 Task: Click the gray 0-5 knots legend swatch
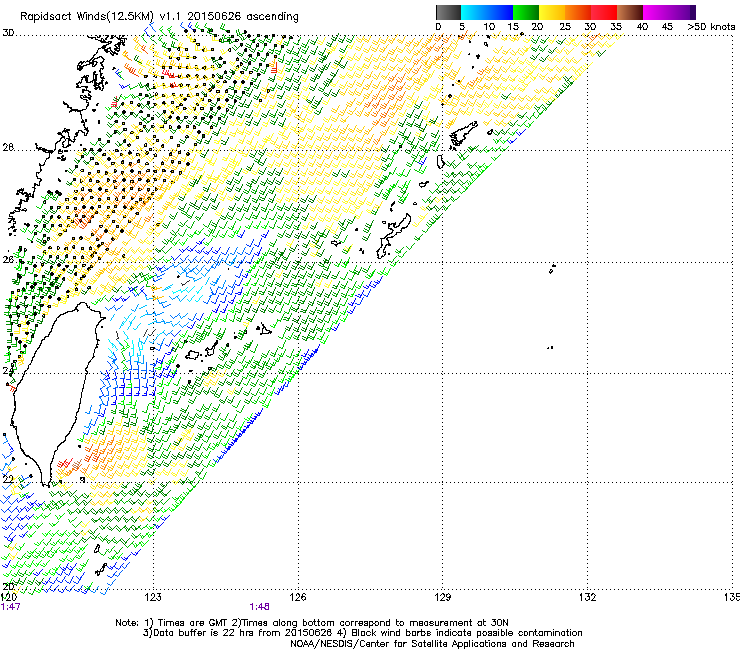pyautogui.click(x=448, y=12)
